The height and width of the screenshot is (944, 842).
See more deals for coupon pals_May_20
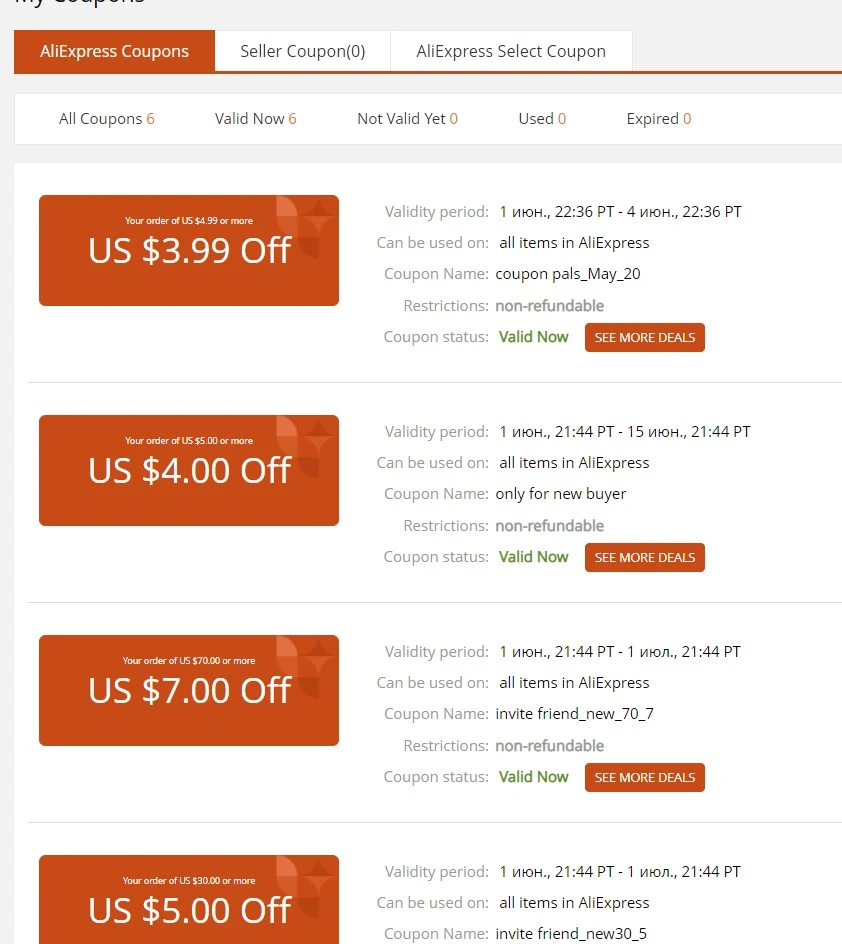pos(645,338)
